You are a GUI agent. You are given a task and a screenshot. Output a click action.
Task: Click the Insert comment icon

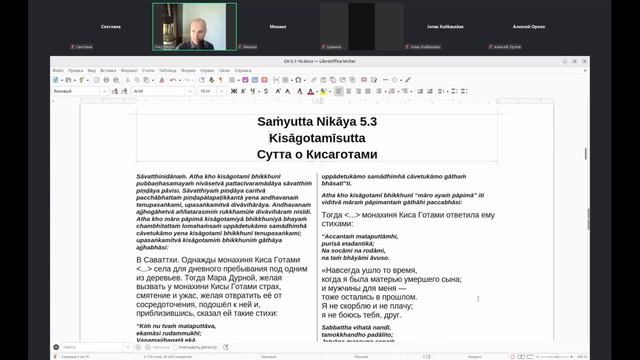coord(364,80)
